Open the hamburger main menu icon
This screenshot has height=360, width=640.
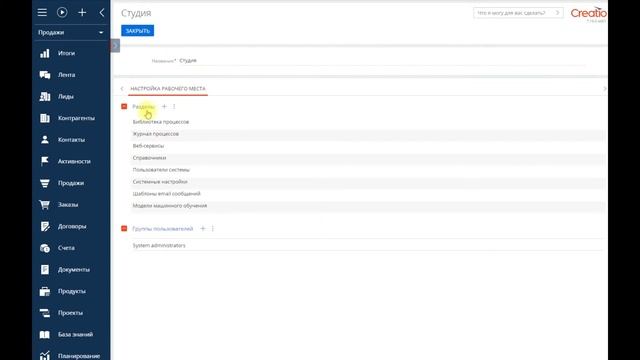click(42, 13)
